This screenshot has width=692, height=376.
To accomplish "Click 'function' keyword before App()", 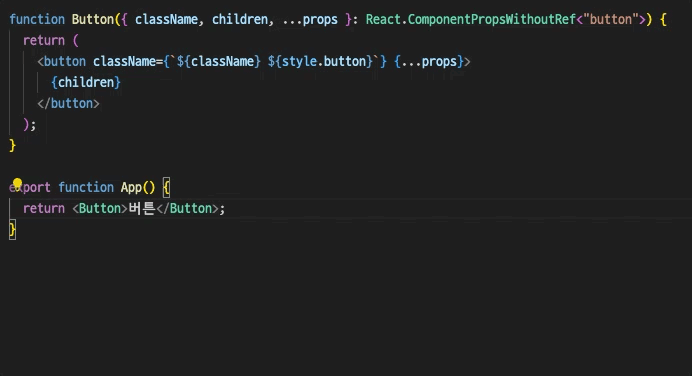I will 86,188.
